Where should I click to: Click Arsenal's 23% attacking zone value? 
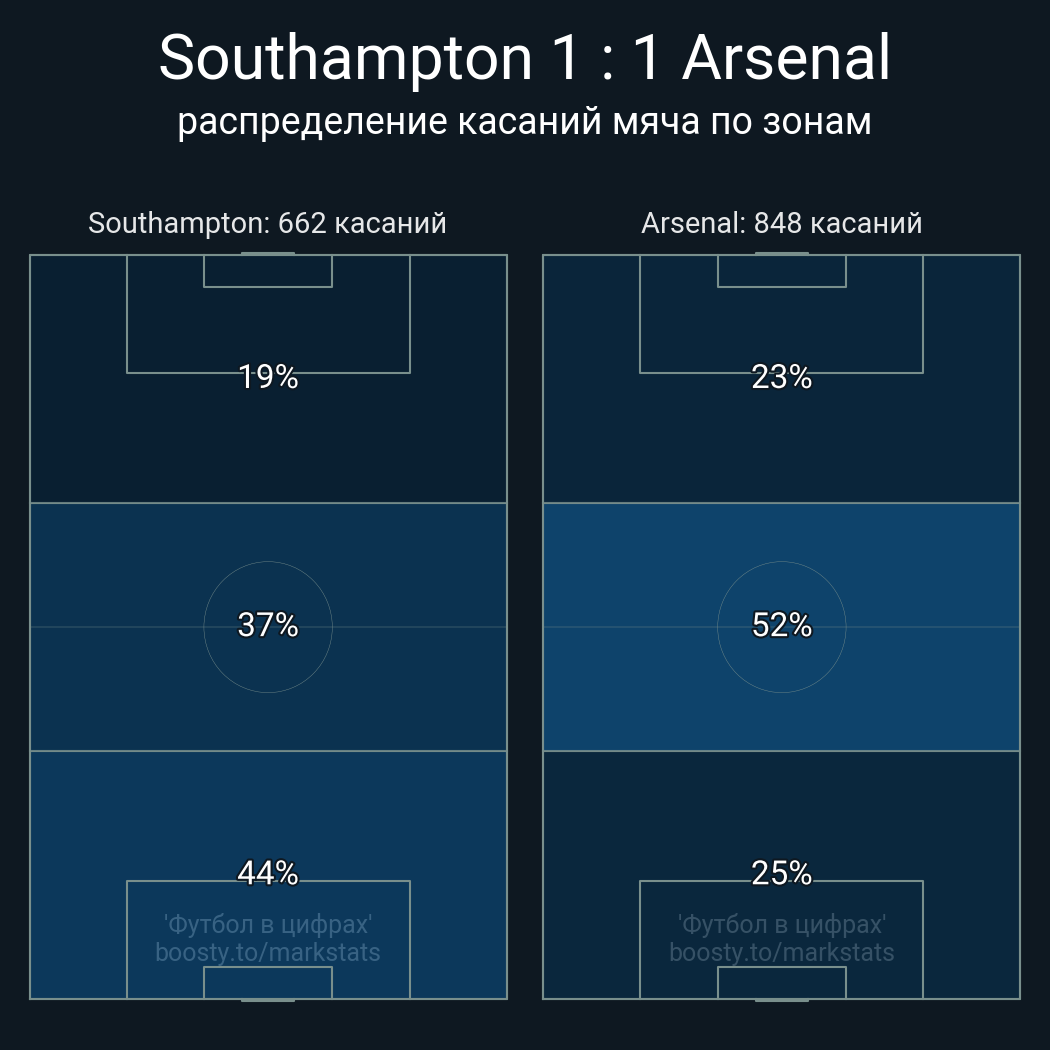[x=781, y=377]
